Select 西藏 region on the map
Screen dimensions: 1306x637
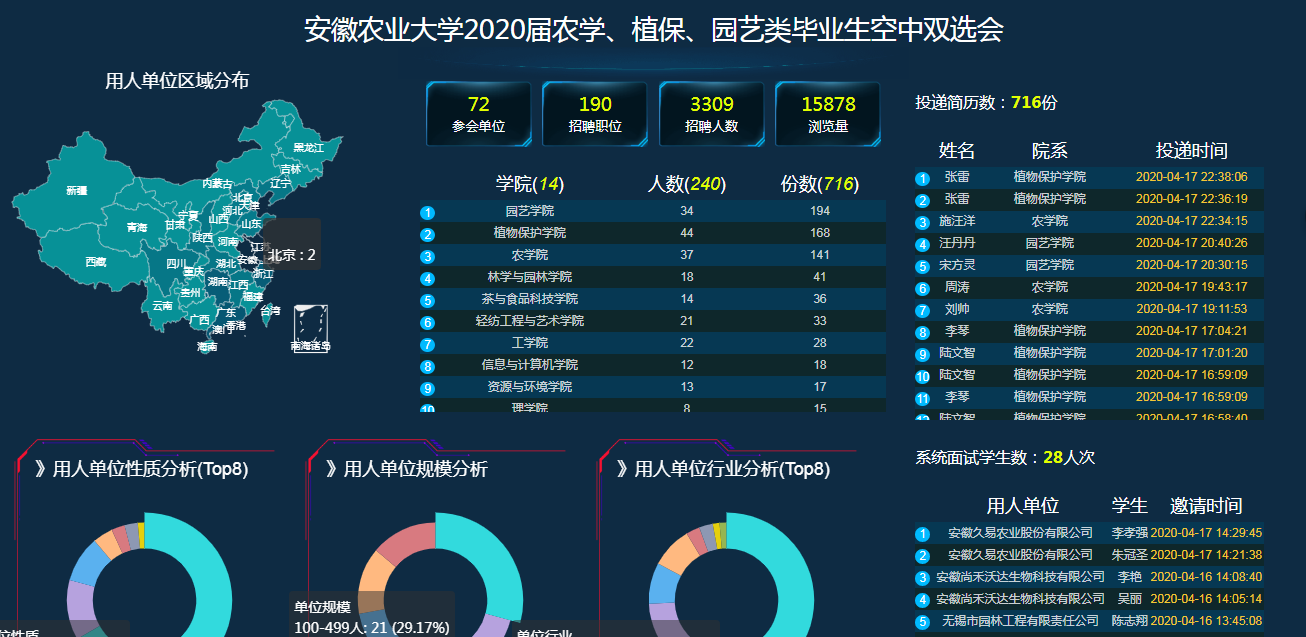(95, 261)
